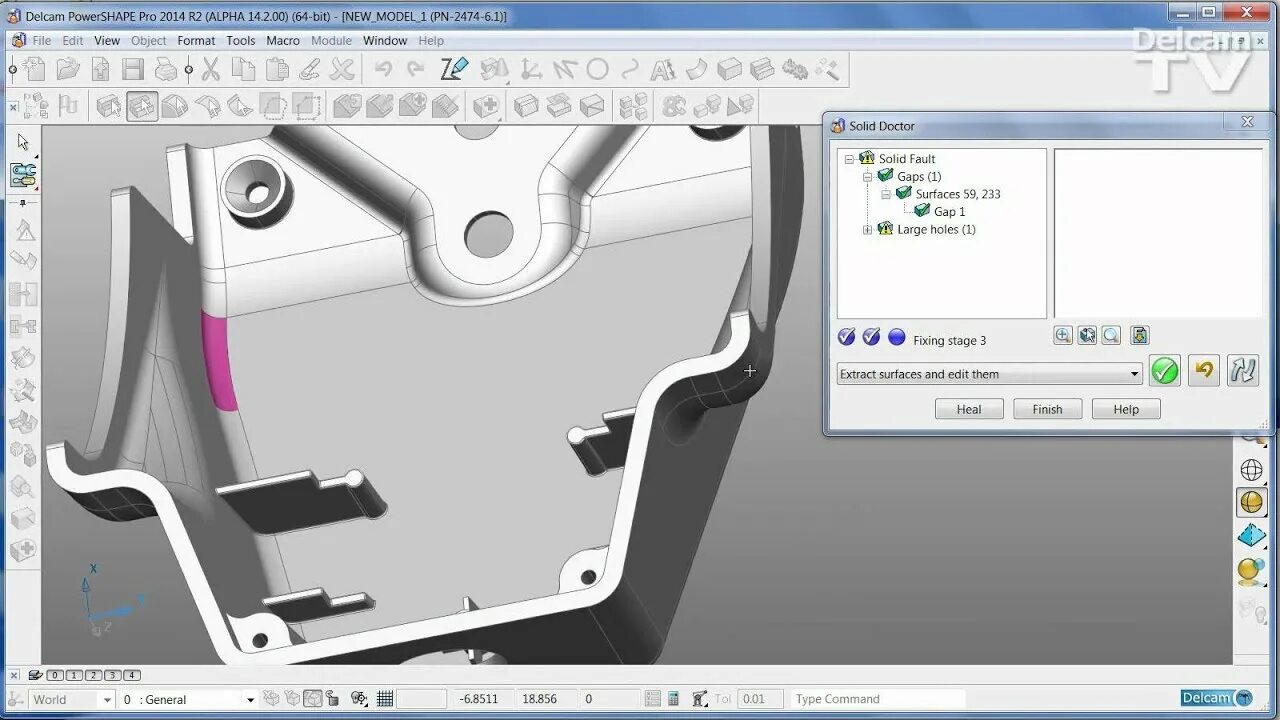Screen dimensions: 1280x720
Task: Open the workplane axes tool
Action: [x=531, y=69]
